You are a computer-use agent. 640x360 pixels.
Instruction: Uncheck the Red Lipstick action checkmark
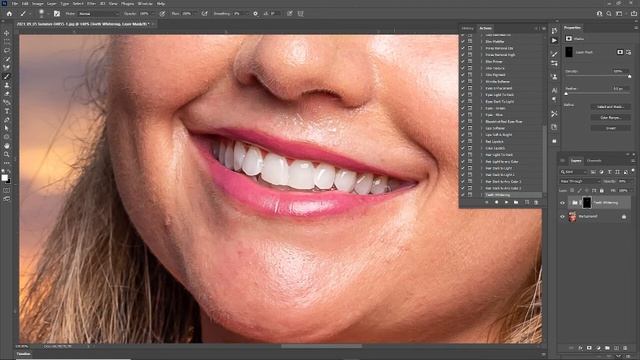[x=463, y=142]
